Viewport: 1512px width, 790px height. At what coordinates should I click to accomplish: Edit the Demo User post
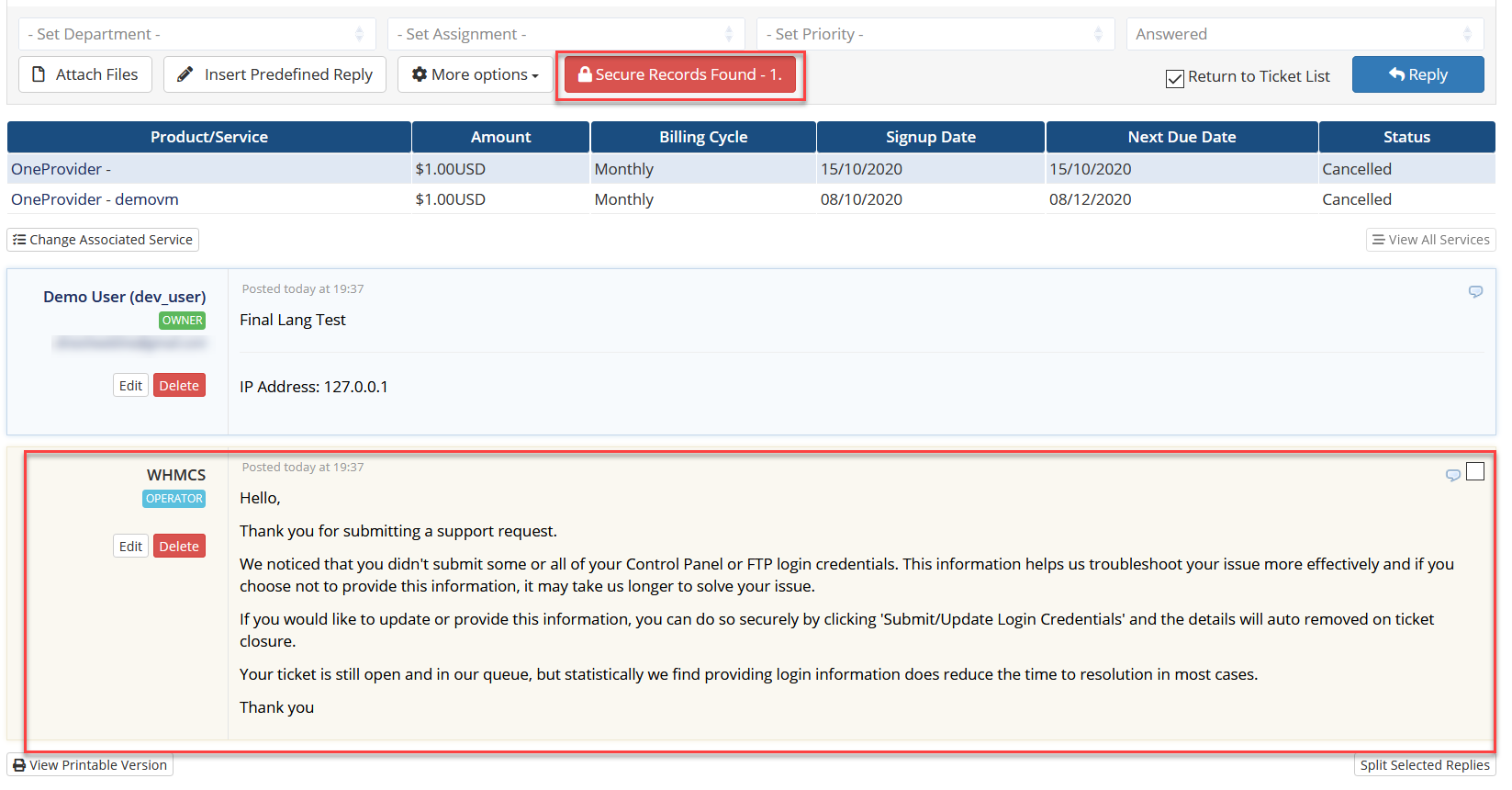tap(130, 386)
